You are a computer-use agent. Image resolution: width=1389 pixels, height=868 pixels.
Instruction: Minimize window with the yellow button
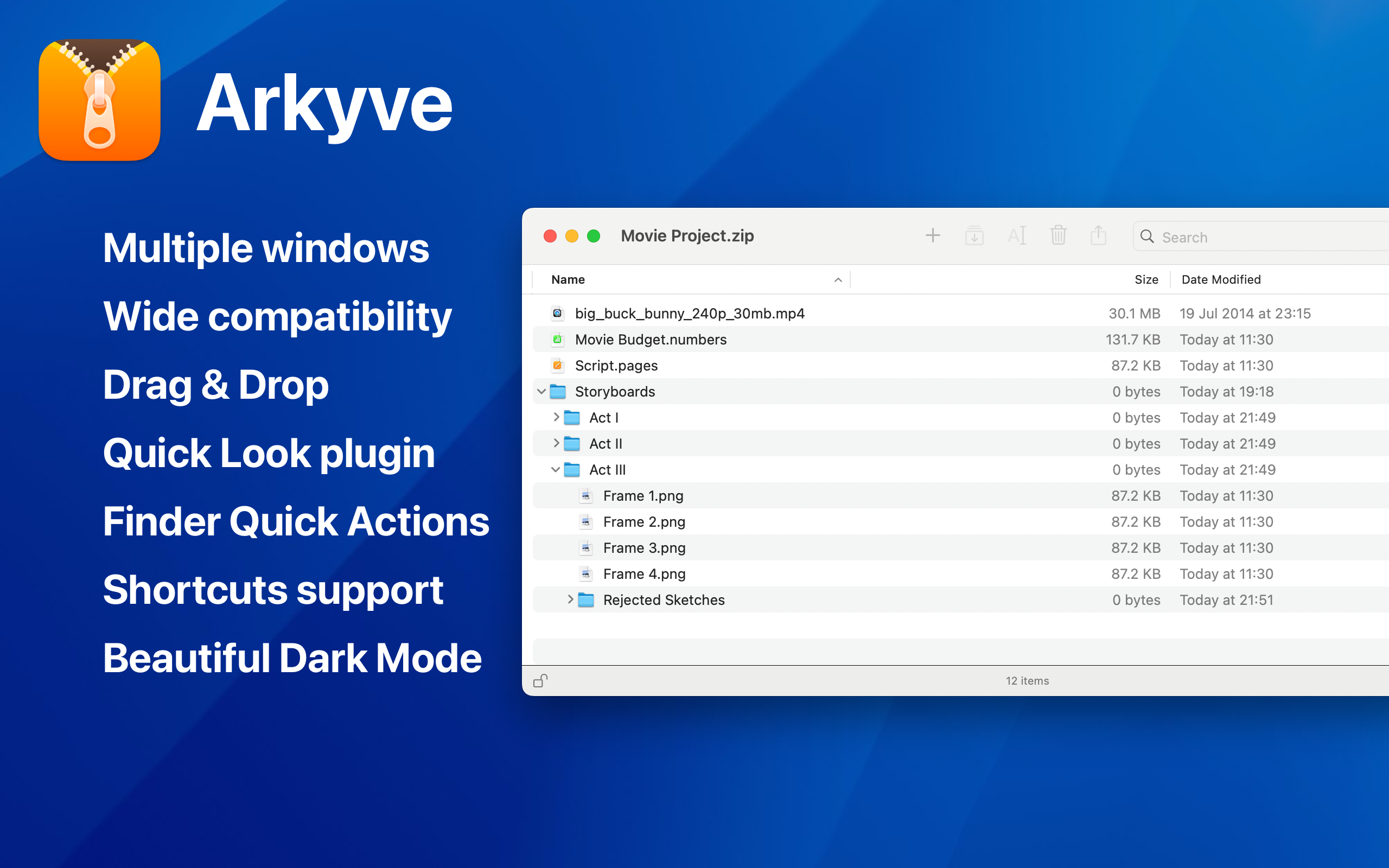point(572,236)
